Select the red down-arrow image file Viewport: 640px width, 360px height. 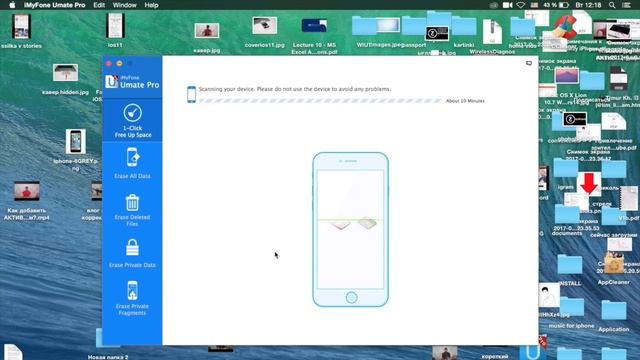(x=589, y=183)
